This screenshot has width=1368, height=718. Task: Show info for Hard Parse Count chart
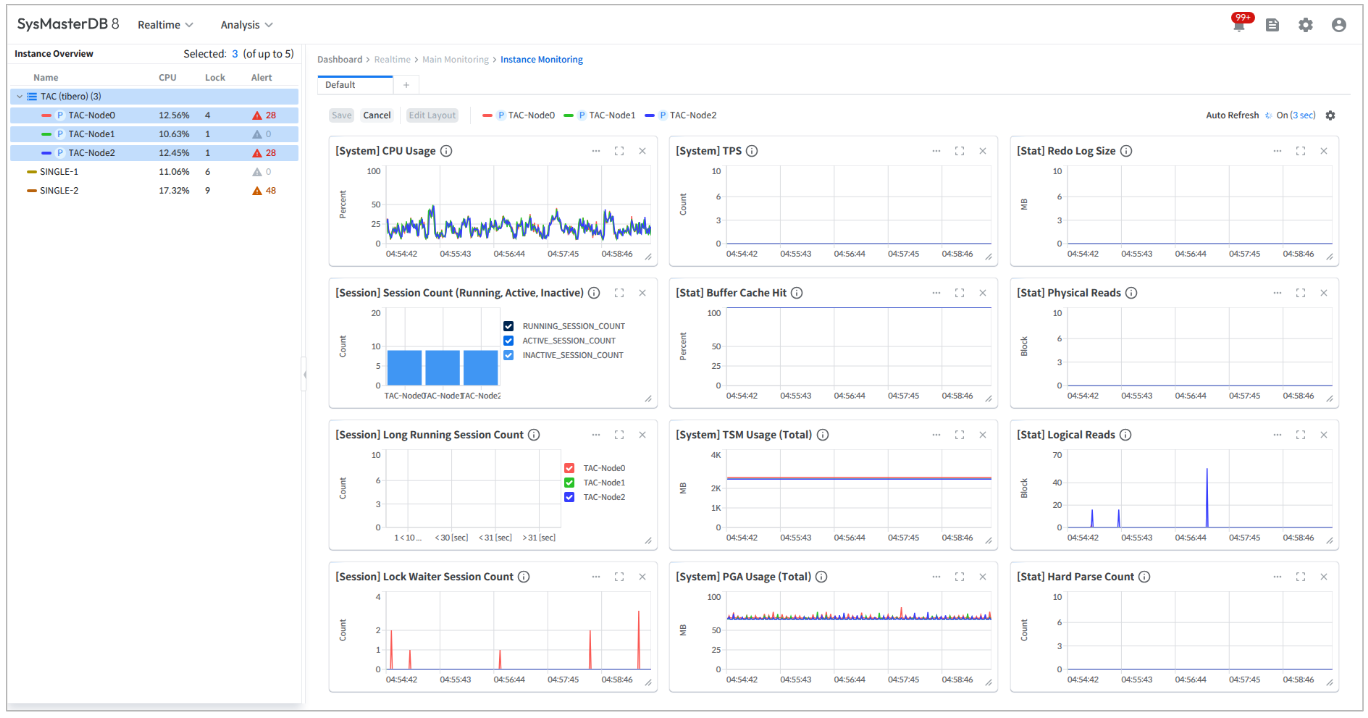[x=1144, y=577]
